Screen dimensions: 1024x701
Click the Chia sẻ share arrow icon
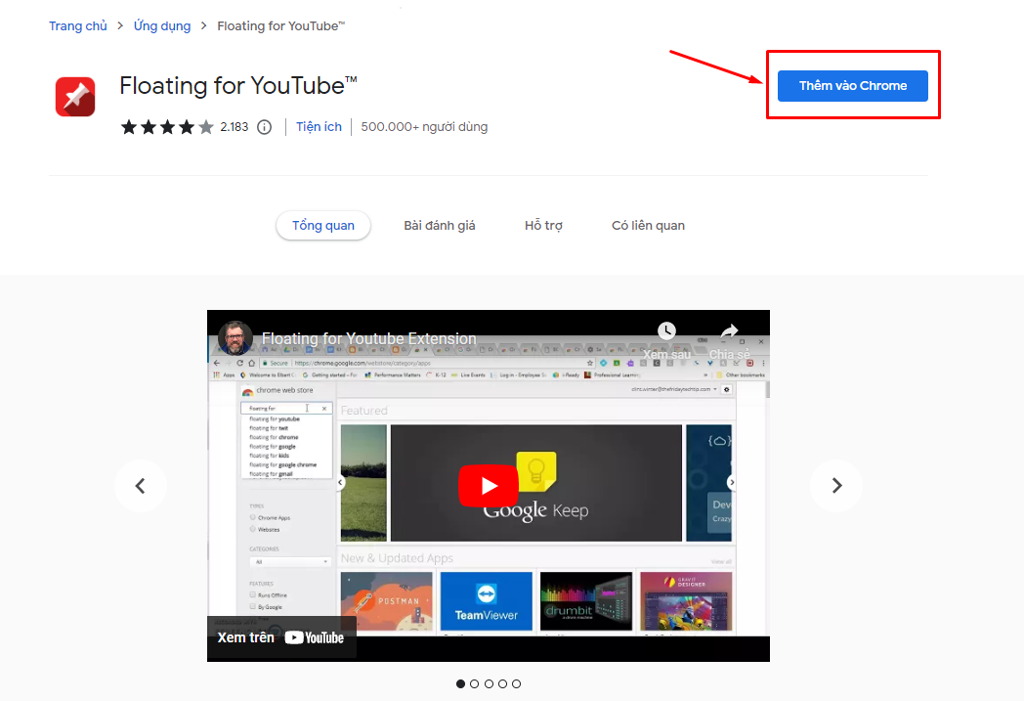(x=729, y=331)
